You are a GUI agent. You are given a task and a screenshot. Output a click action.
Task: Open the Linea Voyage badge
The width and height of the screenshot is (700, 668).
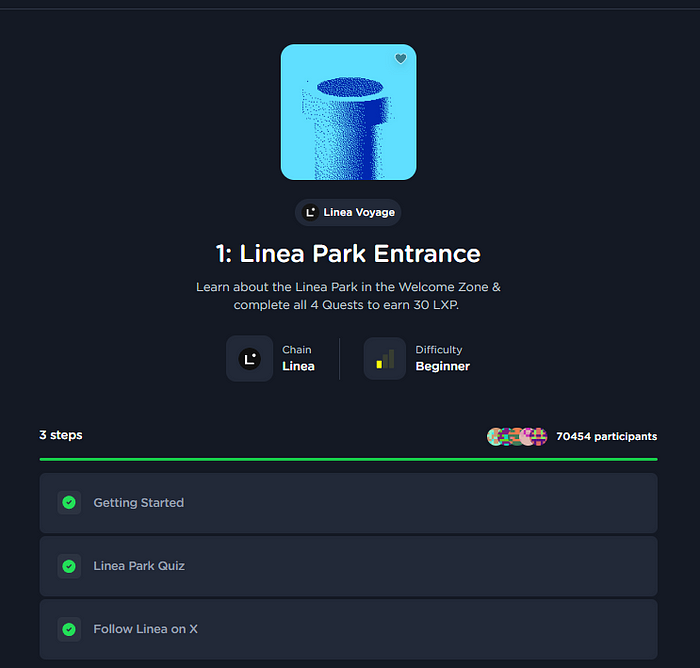(348, 212)
